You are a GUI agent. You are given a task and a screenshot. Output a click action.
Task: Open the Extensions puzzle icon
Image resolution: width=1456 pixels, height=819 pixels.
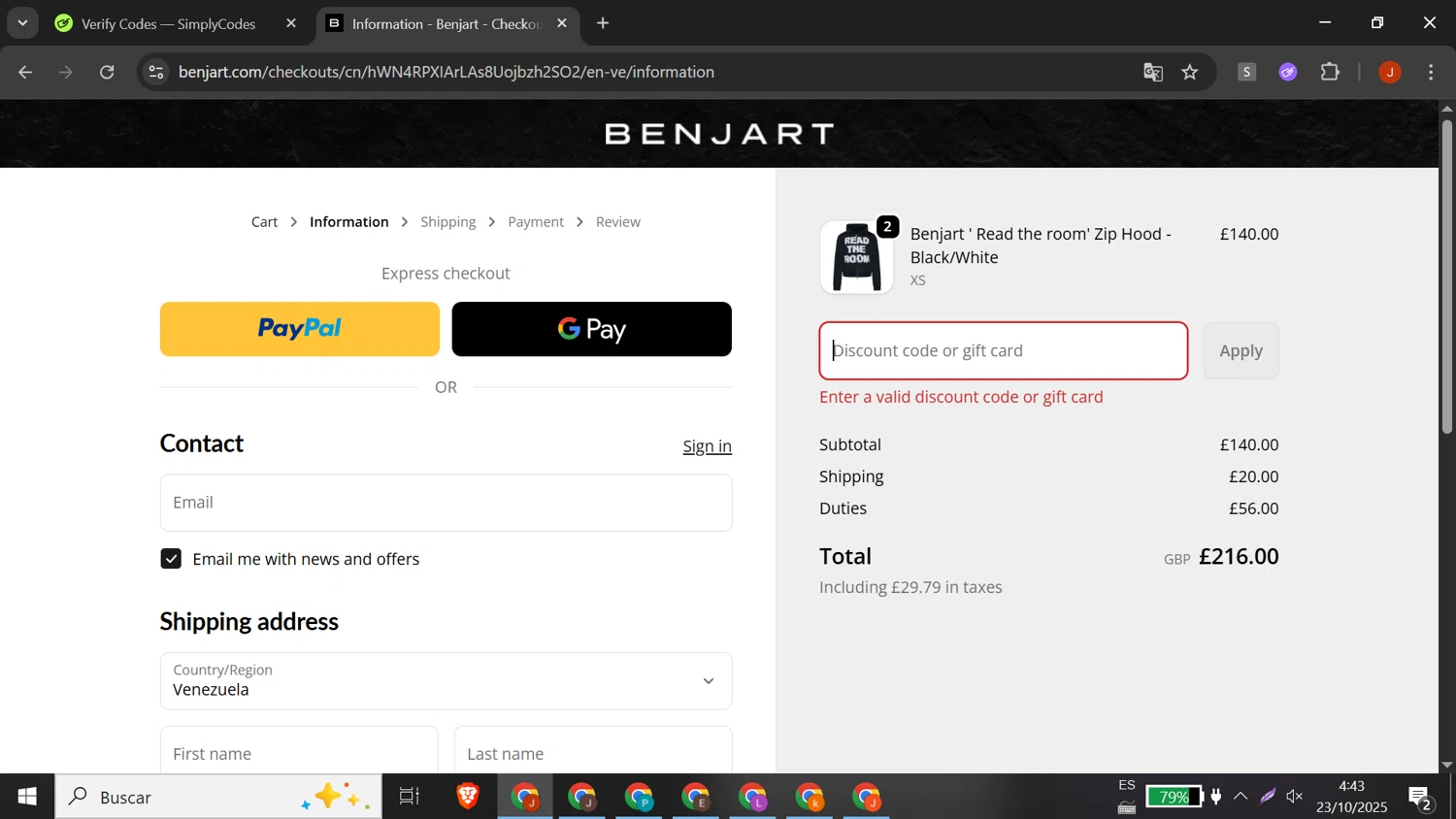pos(1330,72)
